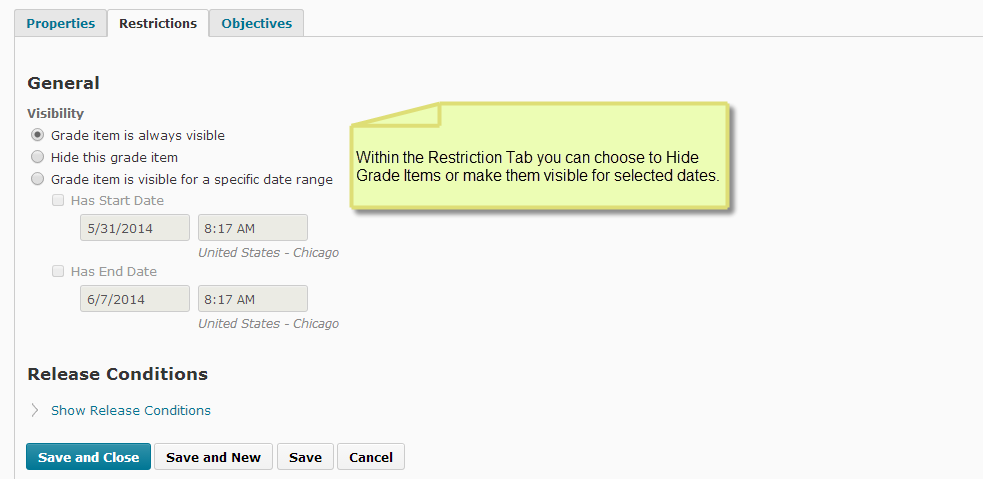Open the Show Release Conditions link
The height and width of the screenshot is (479, 983).
[131, 410]
